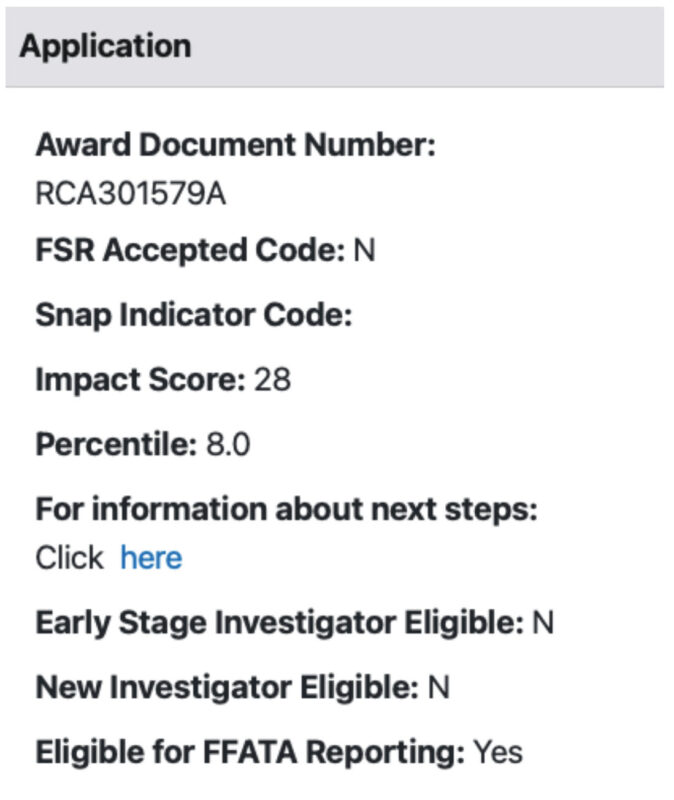Click the Snap Indicator Code label
This screenshot has height=800, width=674.
(194, 315)
